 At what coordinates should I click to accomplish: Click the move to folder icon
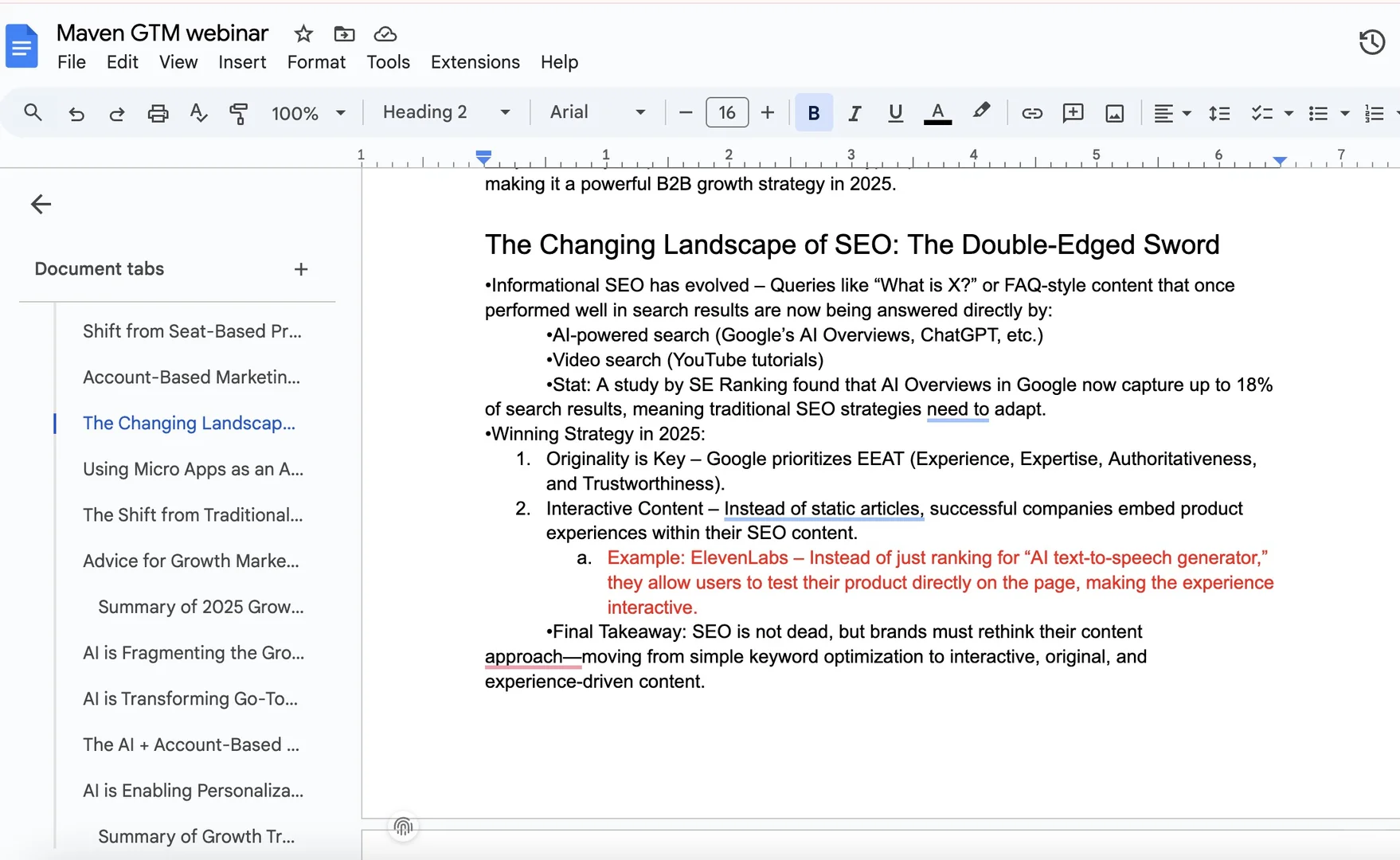pyautogui.click(x=344, y=33)
